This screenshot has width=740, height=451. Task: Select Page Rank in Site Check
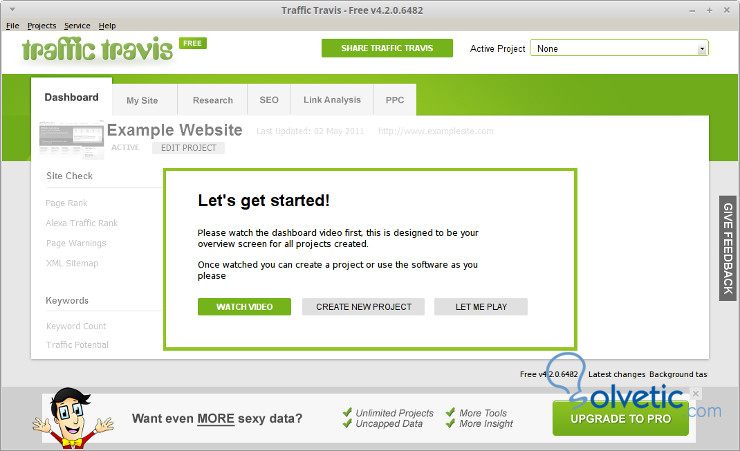(67, 203)
